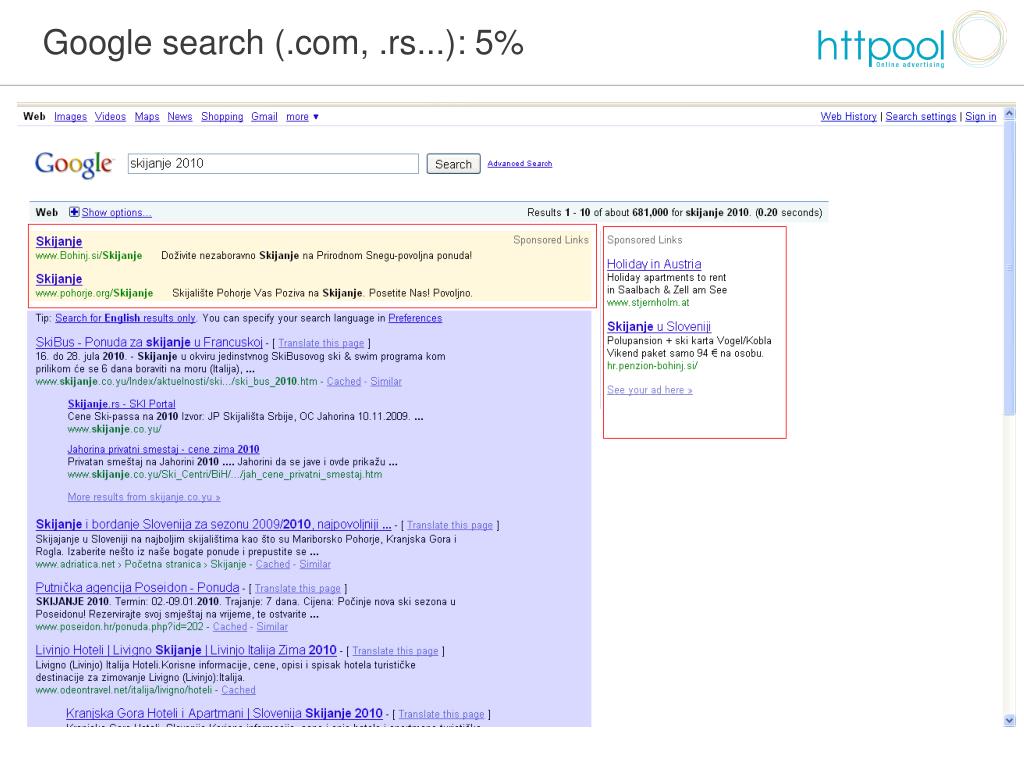Click the plus icon beside Show options

(x=74, y=212)
